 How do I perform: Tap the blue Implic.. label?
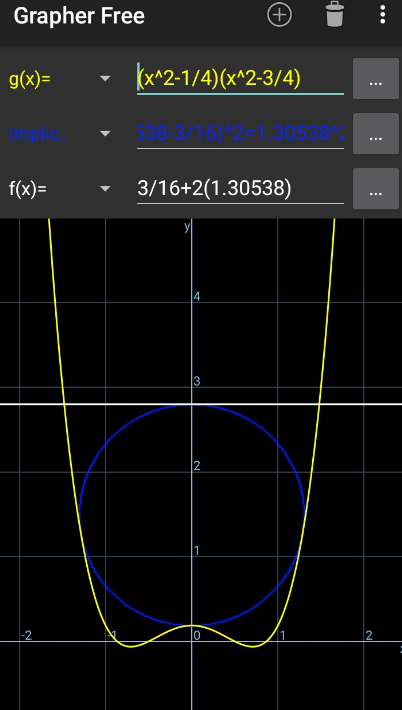coord(38,134)
